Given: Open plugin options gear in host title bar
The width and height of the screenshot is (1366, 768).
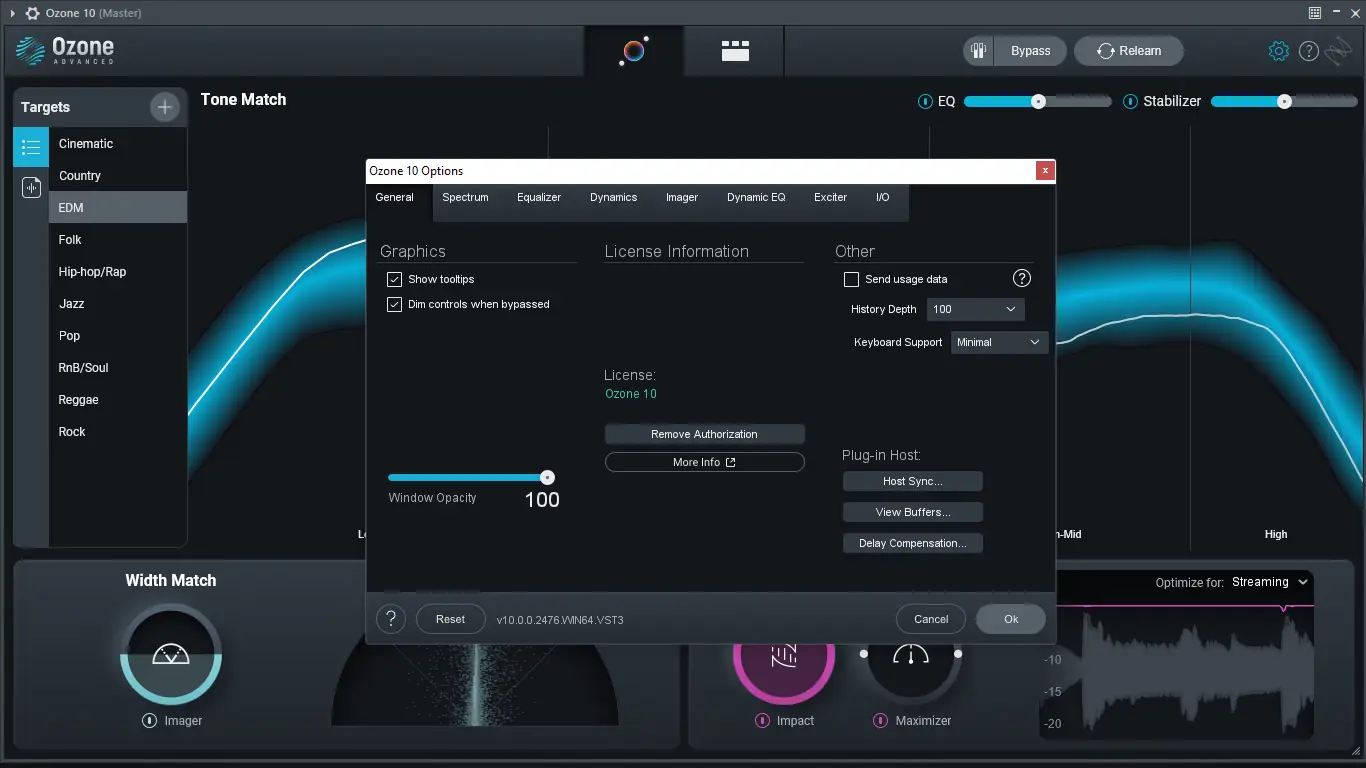Looking at the screenshot, I should 30,13.
